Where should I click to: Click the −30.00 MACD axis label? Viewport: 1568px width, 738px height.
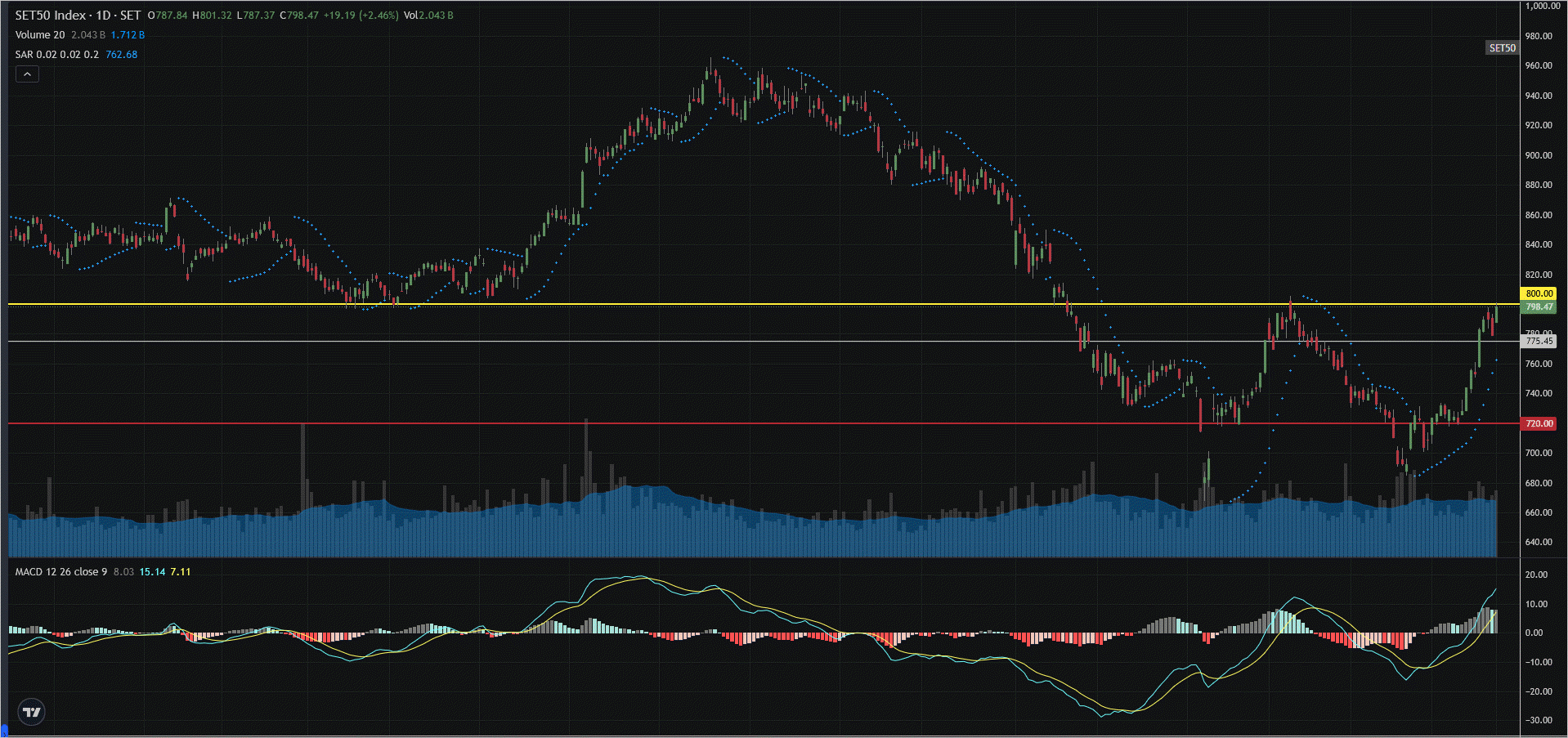1539,721
